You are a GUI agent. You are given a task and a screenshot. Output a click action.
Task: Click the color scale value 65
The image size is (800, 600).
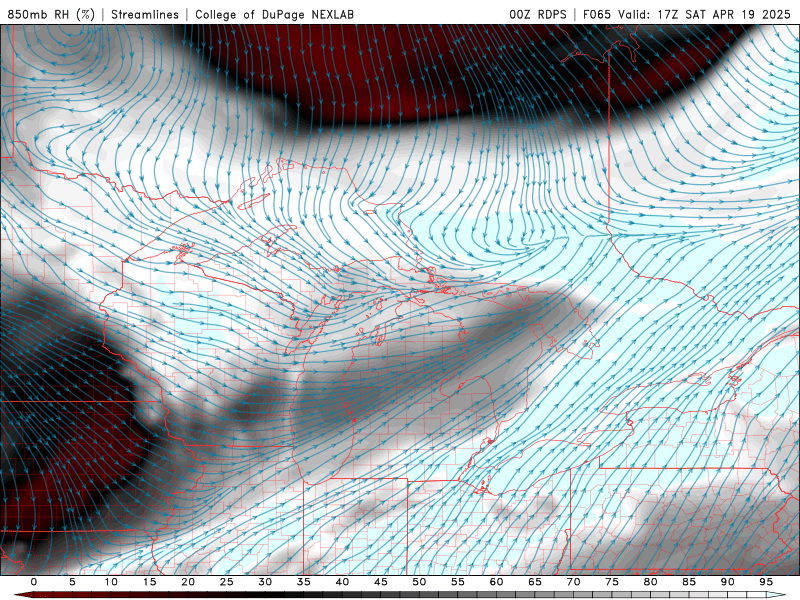[535, 582]
